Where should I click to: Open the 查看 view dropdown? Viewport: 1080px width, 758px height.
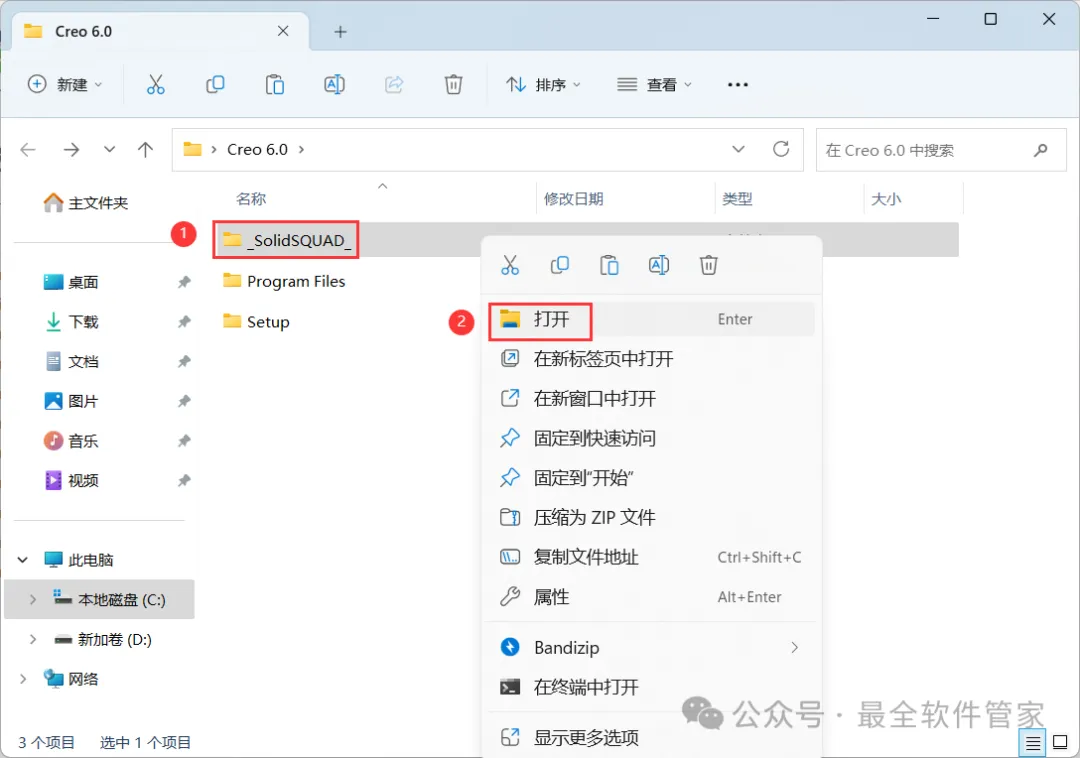point(654,85)
